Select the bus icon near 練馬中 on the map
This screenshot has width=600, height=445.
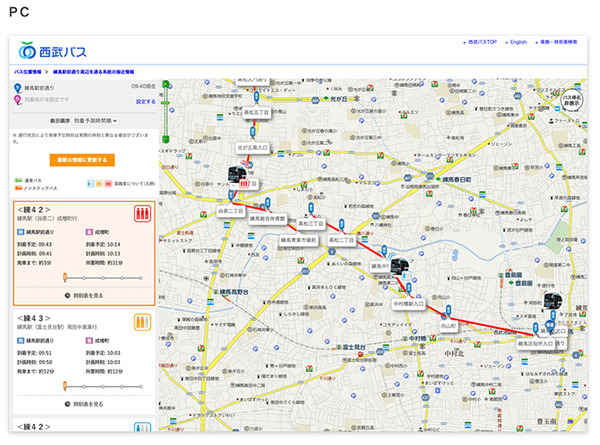click(398, 267)
